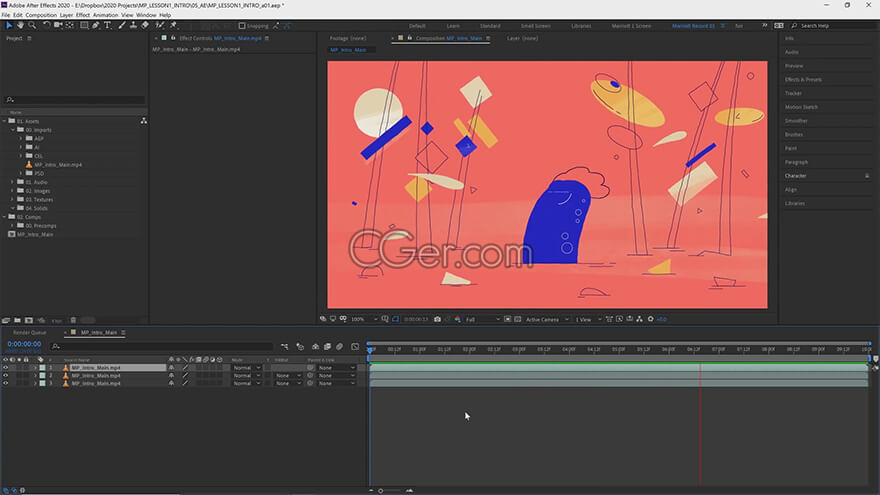880x495 pixels.
Task: Click Frame Blending enable icon in timeline
Action: (327, 347)
